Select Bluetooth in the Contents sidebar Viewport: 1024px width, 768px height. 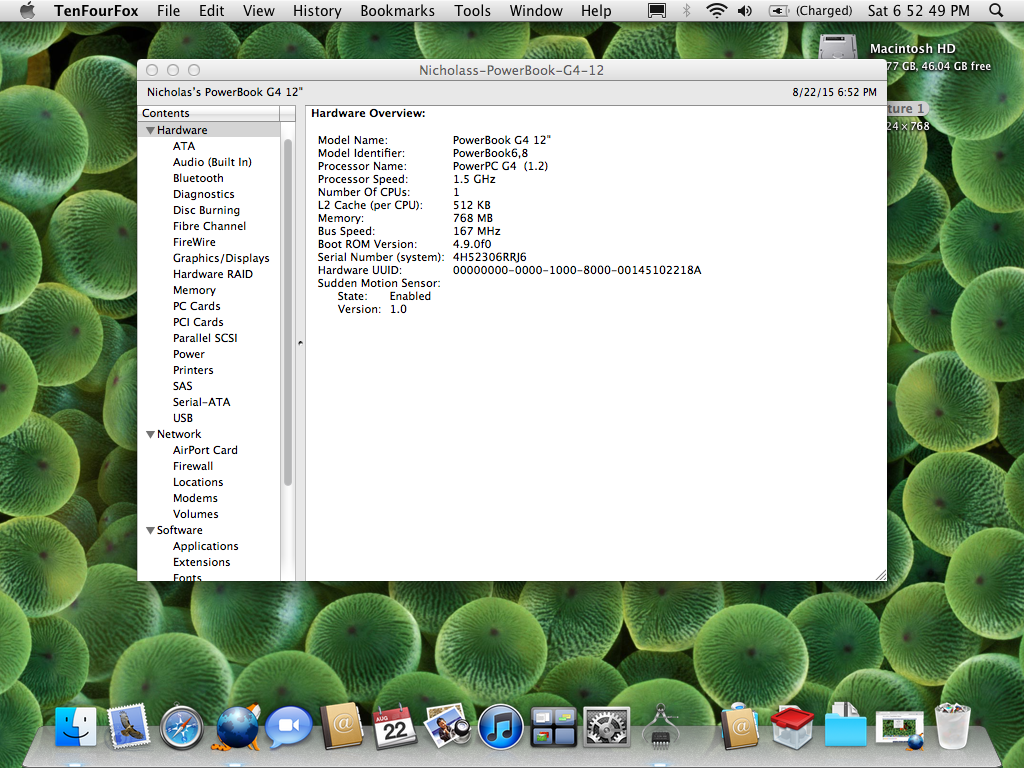(x=198, y=178)
